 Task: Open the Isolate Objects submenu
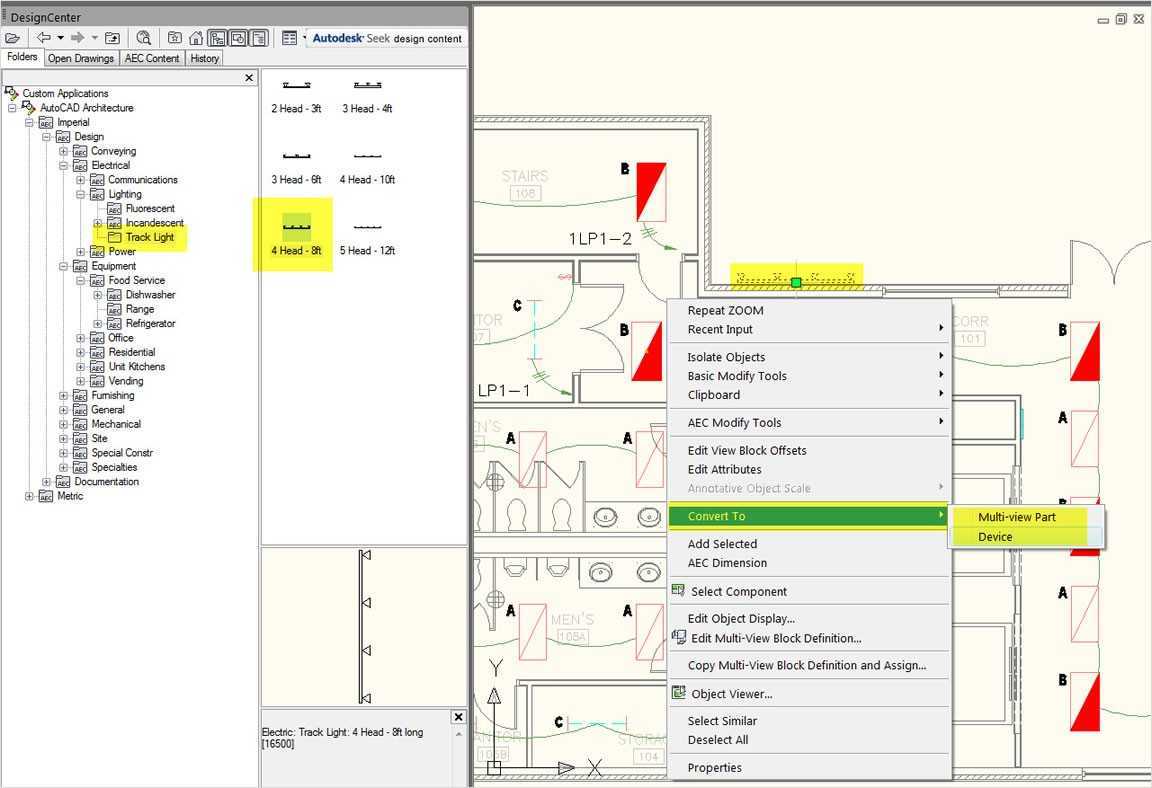click(809, 357)
